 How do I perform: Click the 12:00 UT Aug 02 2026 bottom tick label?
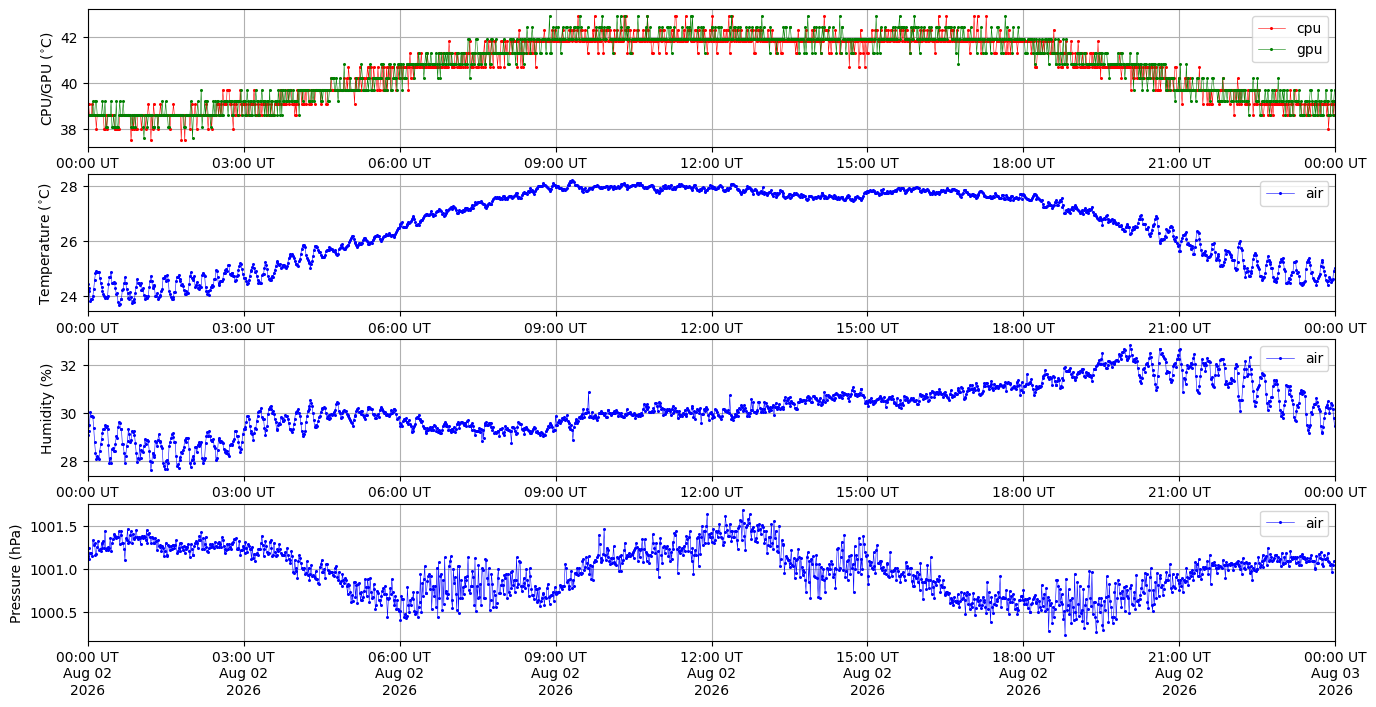point(711,674)
